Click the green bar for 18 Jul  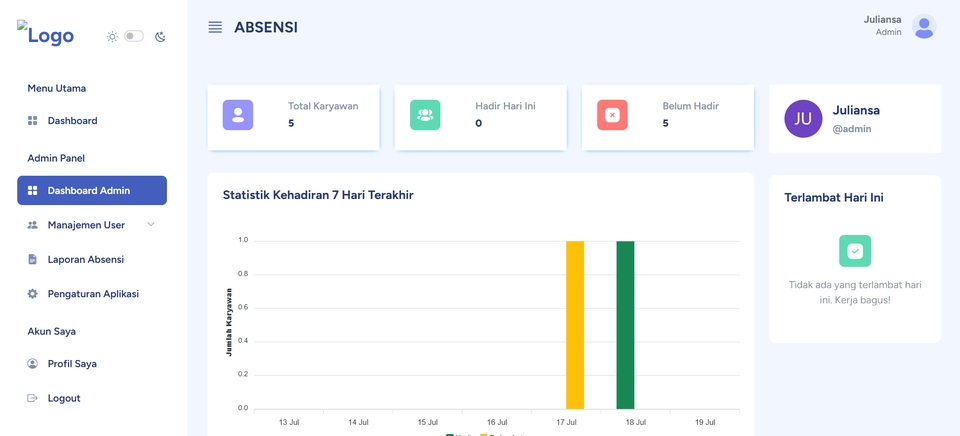pyautogui.click(x=625, y=325)
